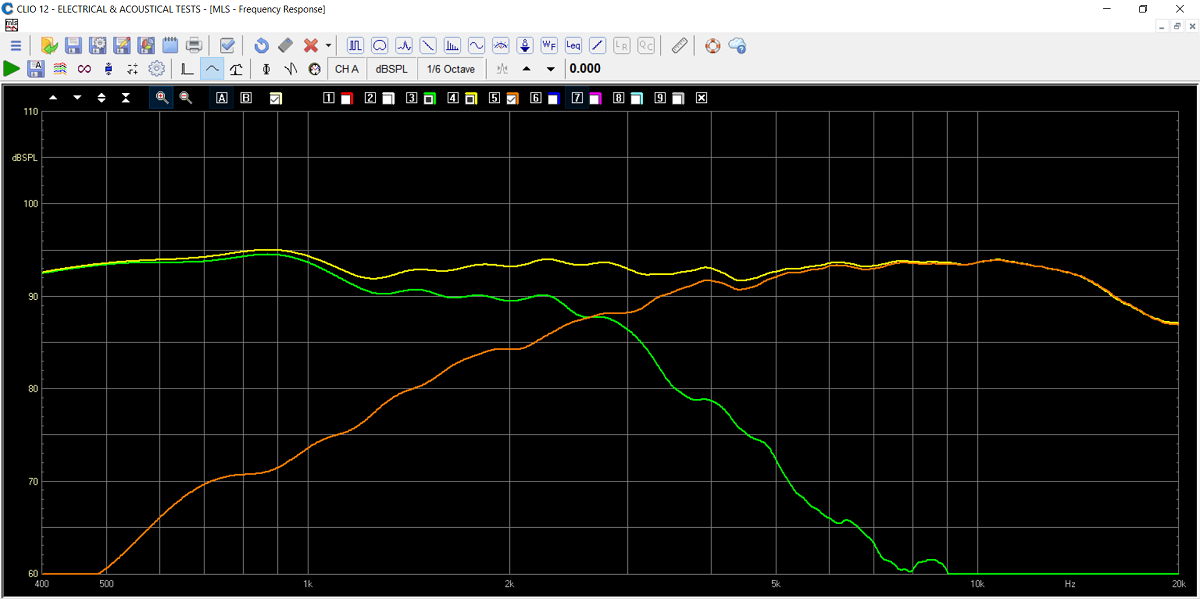Toggle the red overlay 1 checkbox
1200x599 pixels.
point(346,98)
